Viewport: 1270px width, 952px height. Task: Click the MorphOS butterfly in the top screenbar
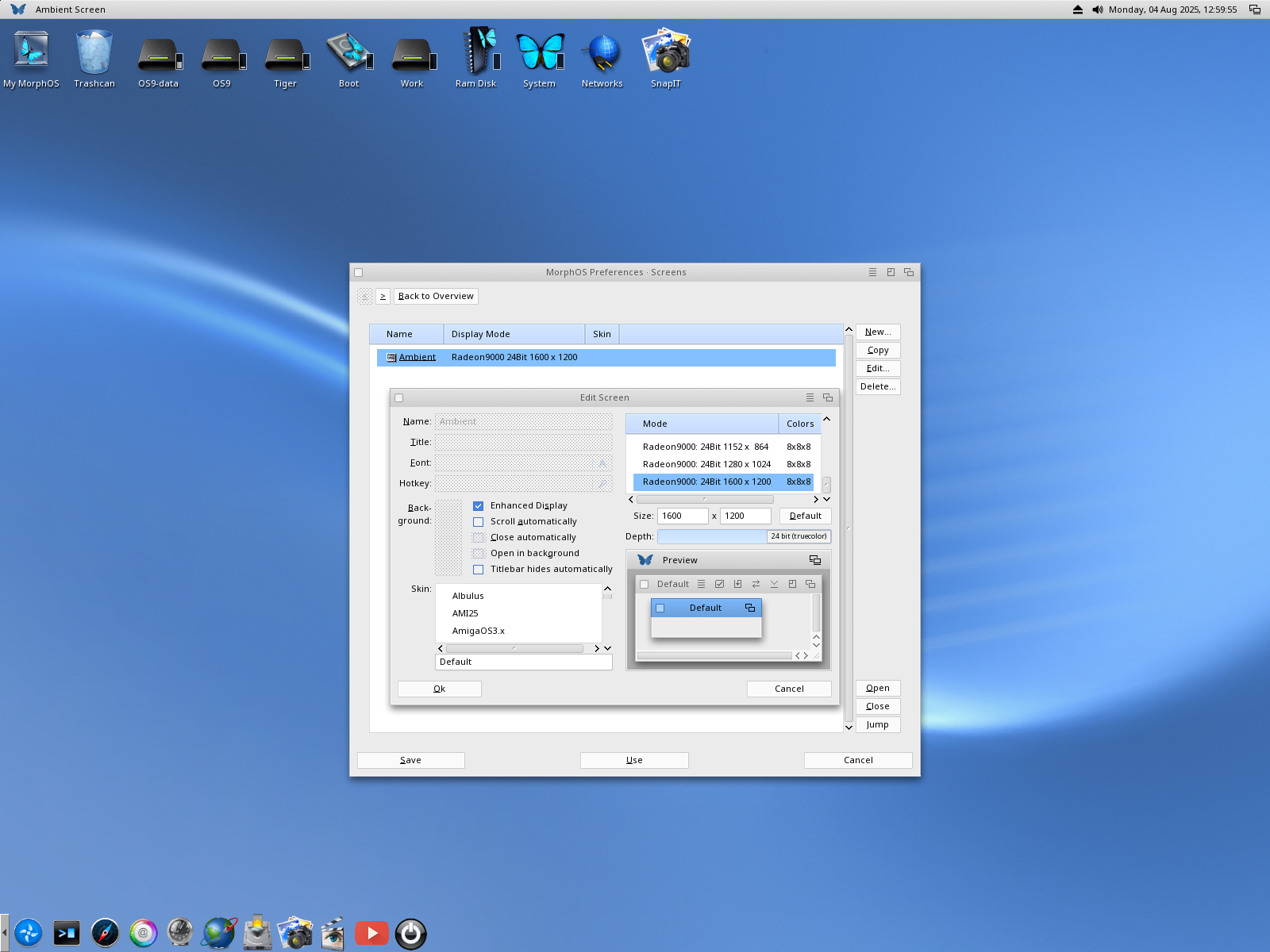17,9
